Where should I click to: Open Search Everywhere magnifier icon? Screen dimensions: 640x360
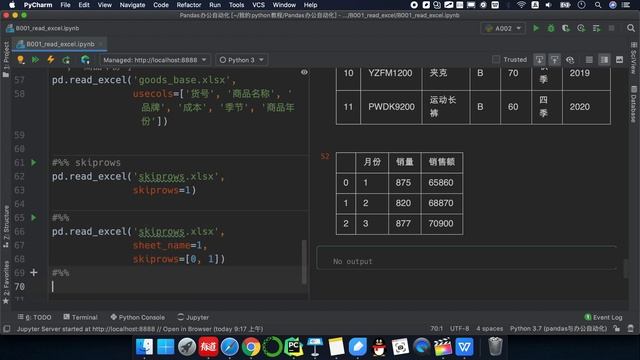tap(631, 28)
